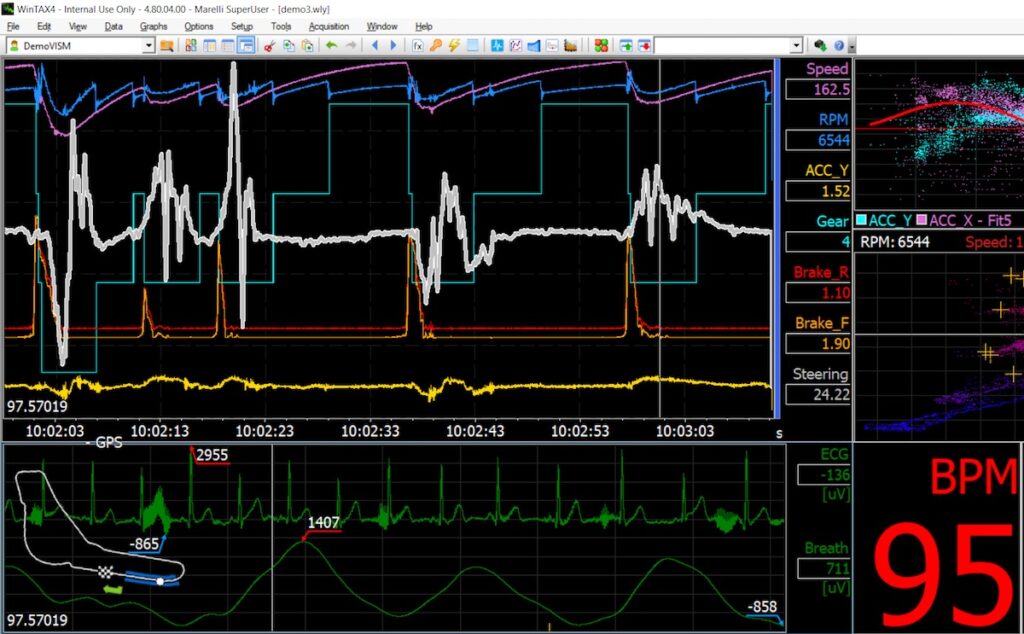Click the blank light-blue square icon
The height and width of the screenshot is (634, 1024).
(x=473, y=46)
